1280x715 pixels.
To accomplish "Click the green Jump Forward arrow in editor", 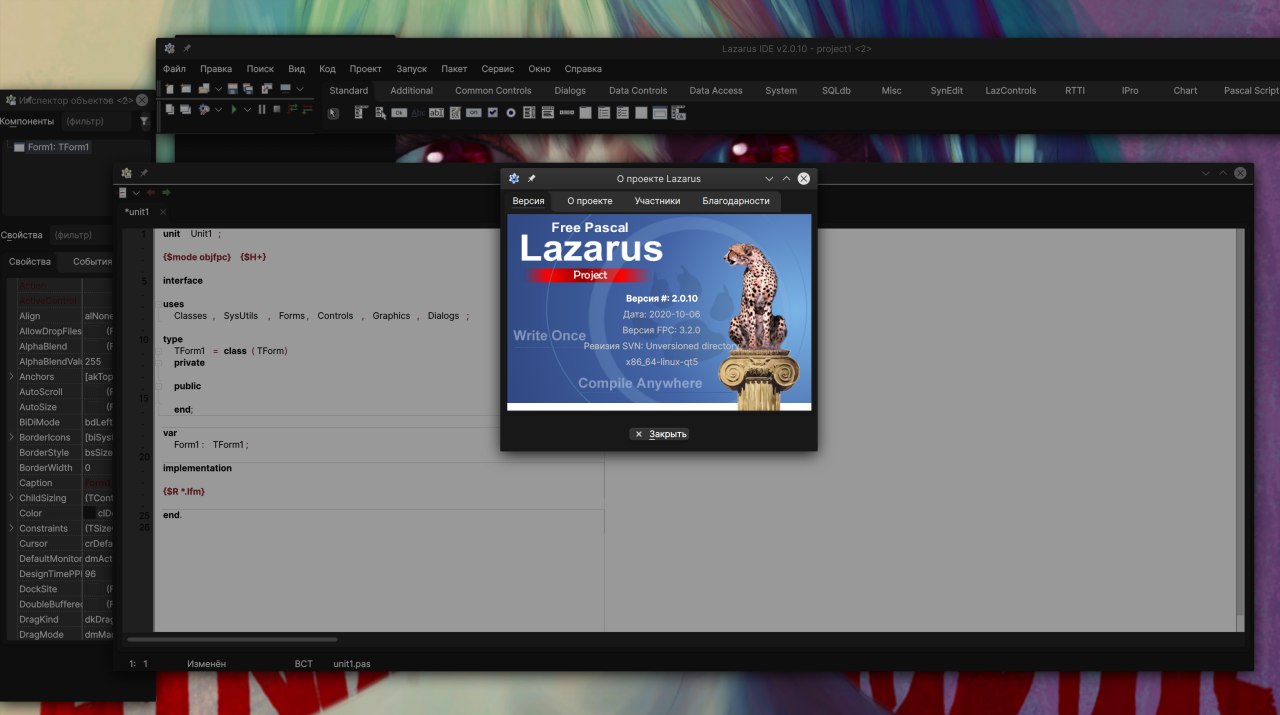I will 166,192.
